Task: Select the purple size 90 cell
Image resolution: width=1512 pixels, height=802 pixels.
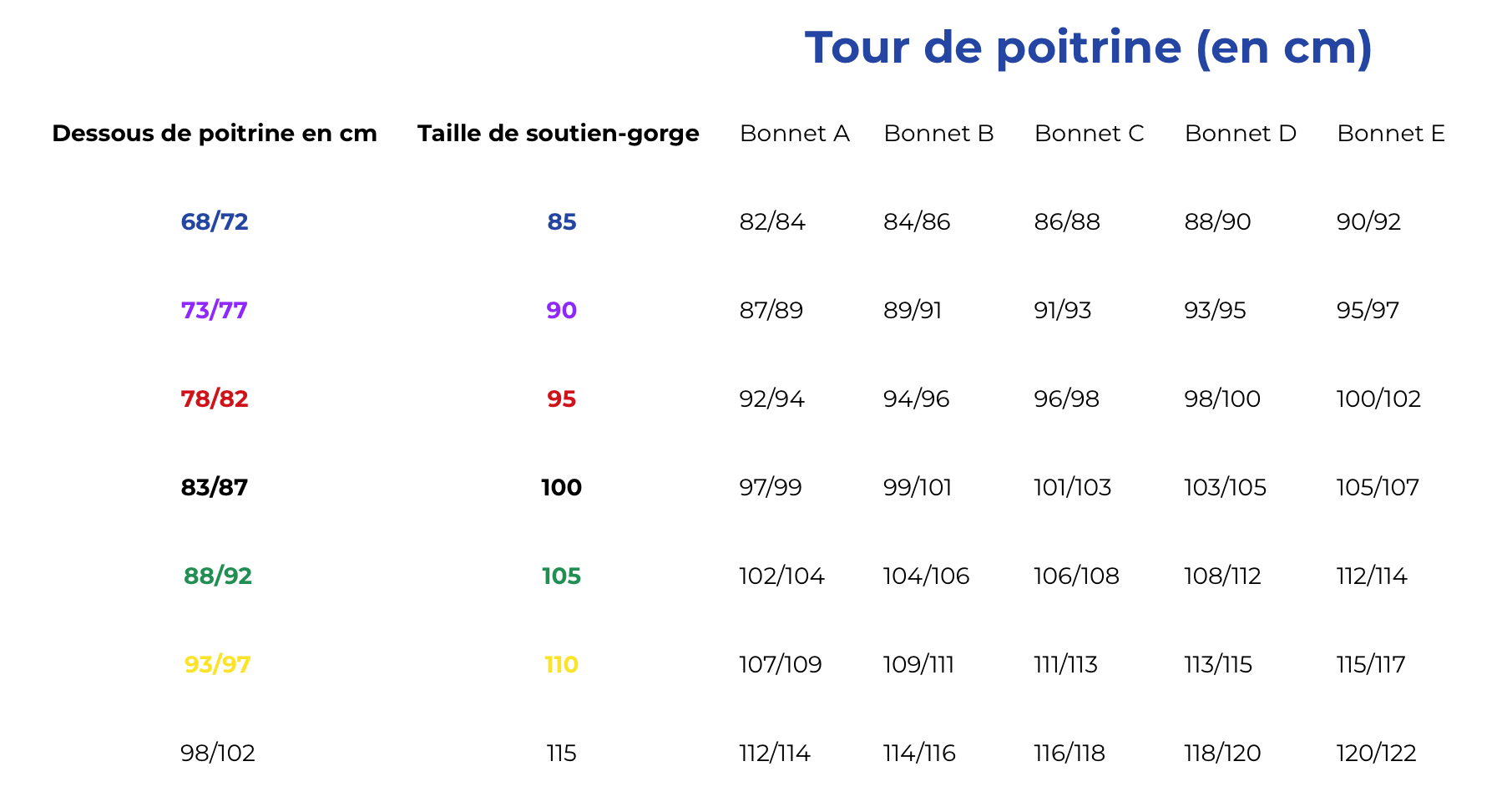Action: [561, 311]
